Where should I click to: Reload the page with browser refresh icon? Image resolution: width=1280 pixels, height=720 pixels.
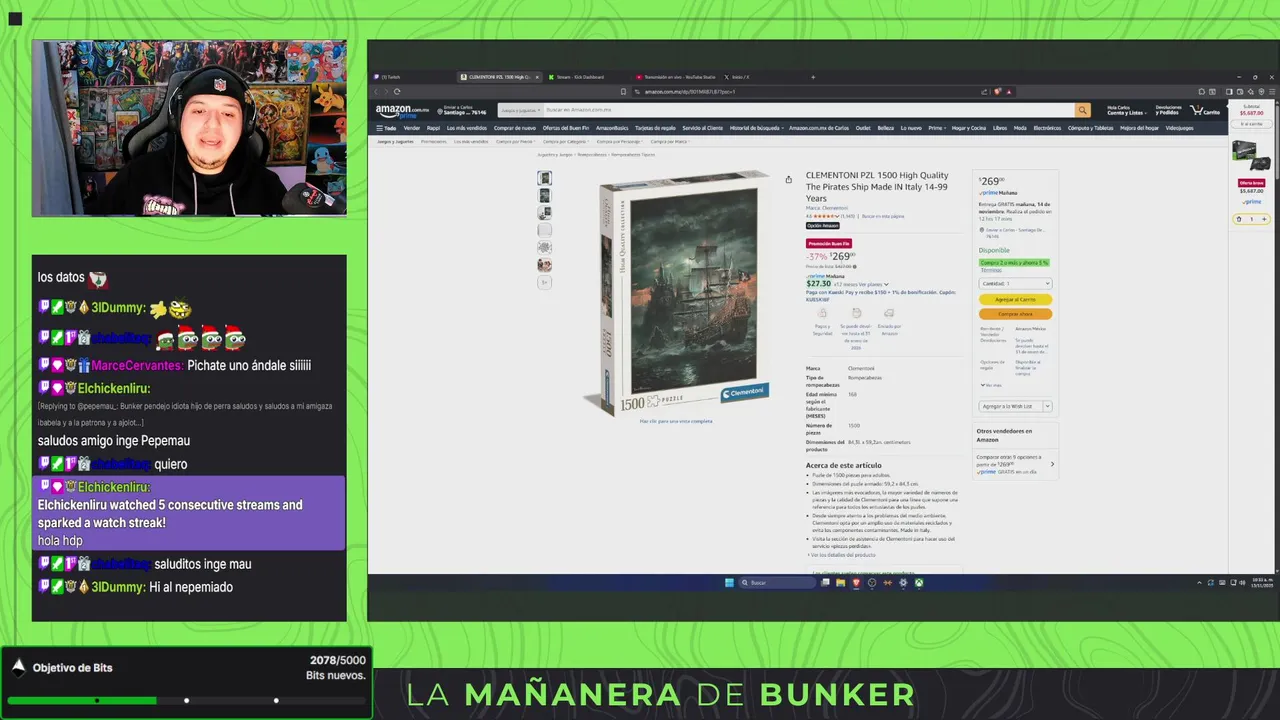[x=397, y=91]
